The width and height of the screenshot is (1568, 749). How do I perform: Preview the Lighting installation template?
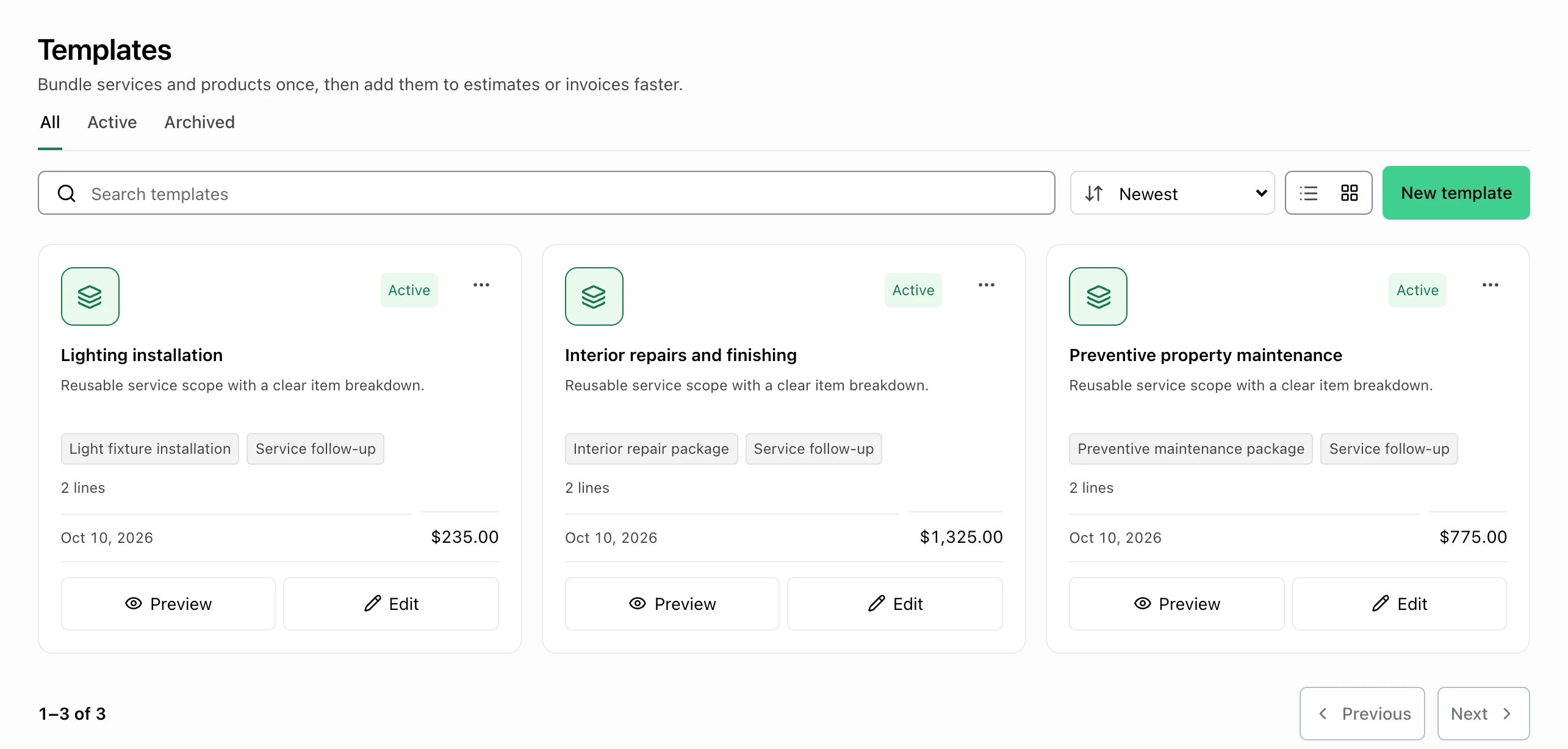click(x=168, y=604)
